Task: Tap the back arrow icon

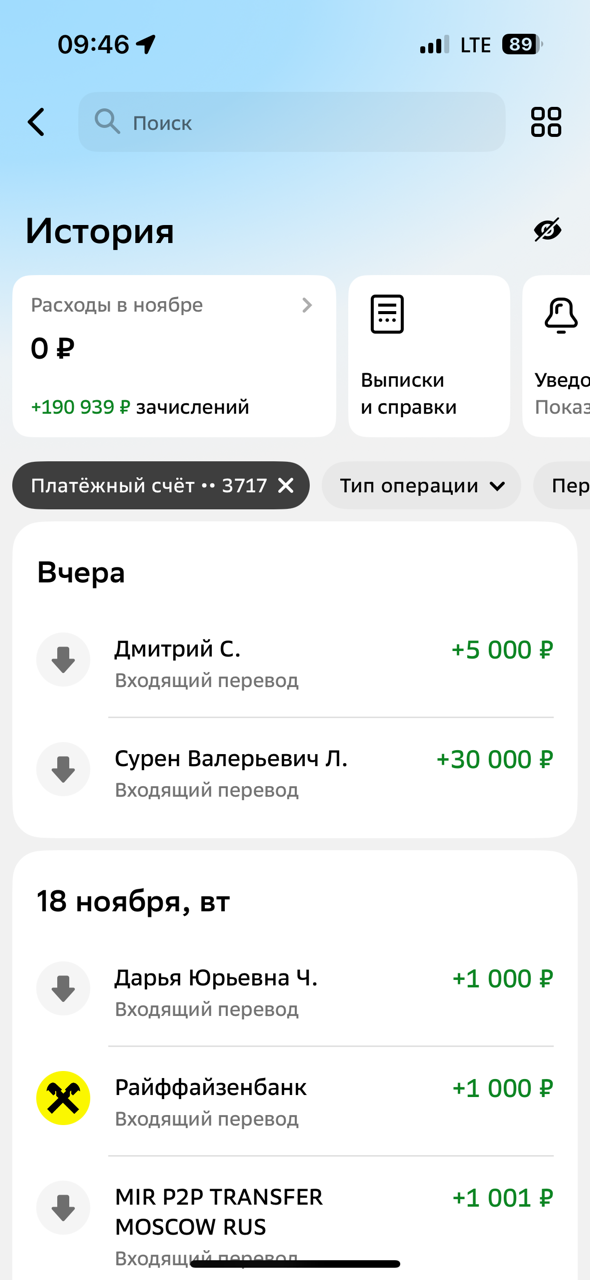Action: [x=36, y=122]
